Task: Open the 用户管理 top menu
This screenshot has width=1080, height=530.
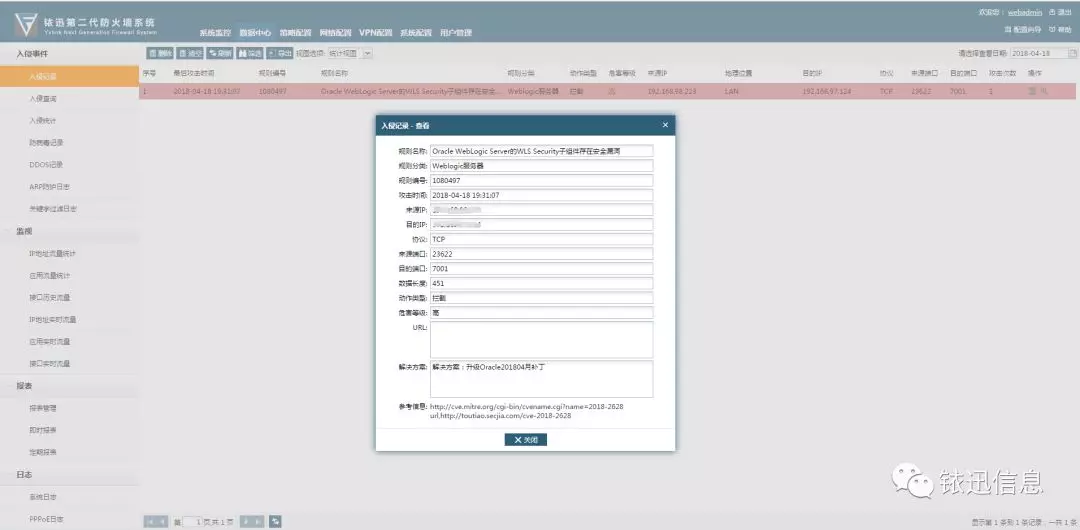Action: (455, 32)
